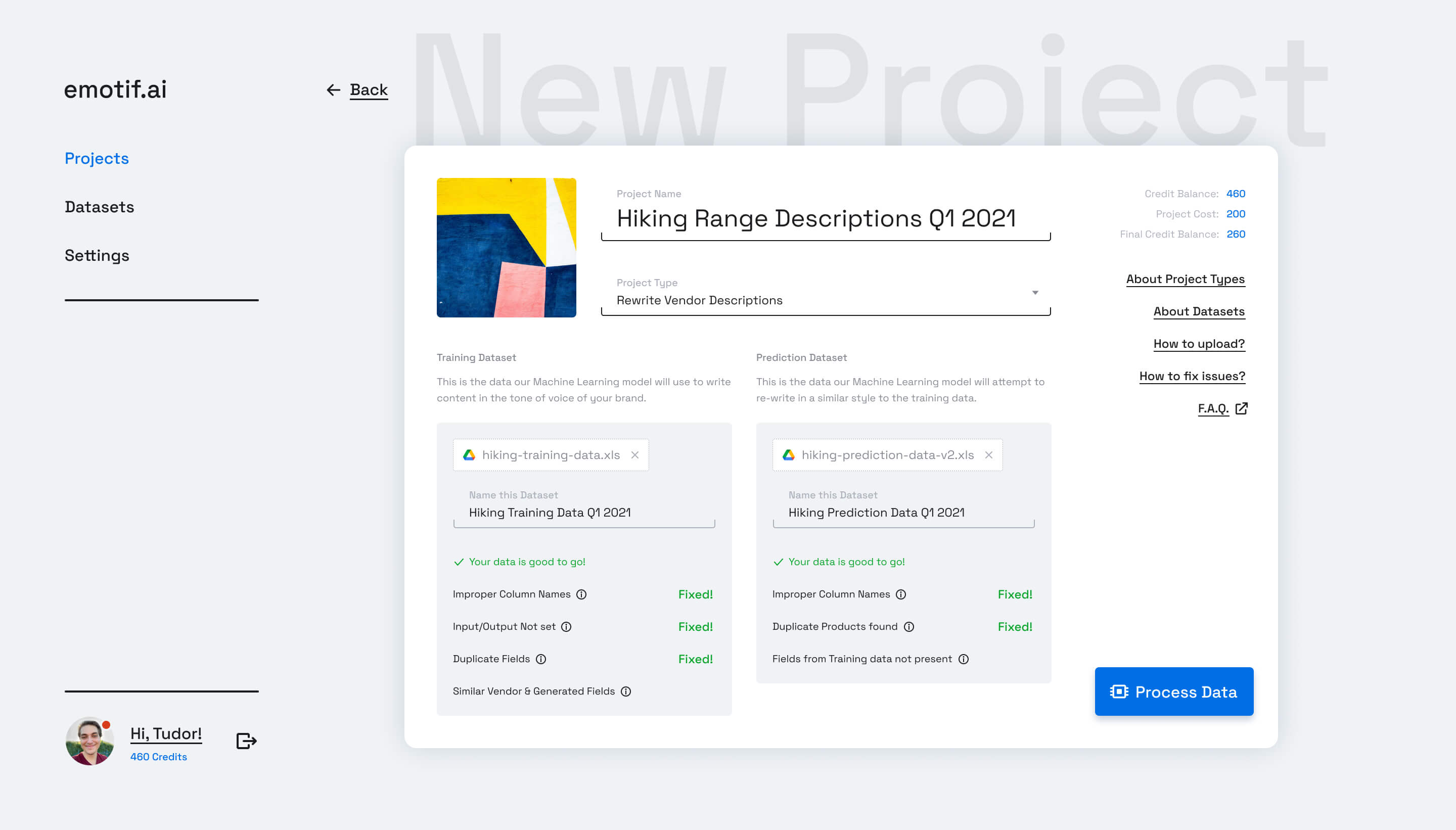Go to Settings in the sidebar
Viewport: 1456px width, 830px height.
tap(97, 255)
